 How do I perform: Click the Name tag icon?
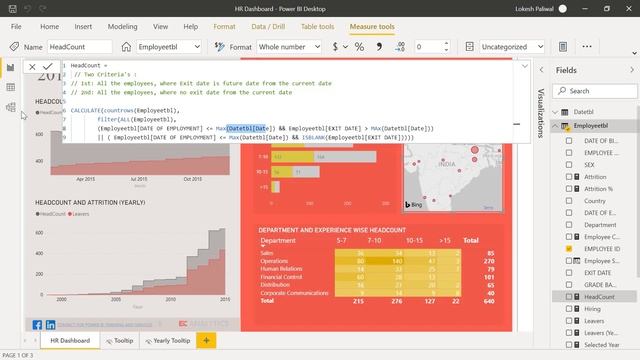(x=14, y=47)
